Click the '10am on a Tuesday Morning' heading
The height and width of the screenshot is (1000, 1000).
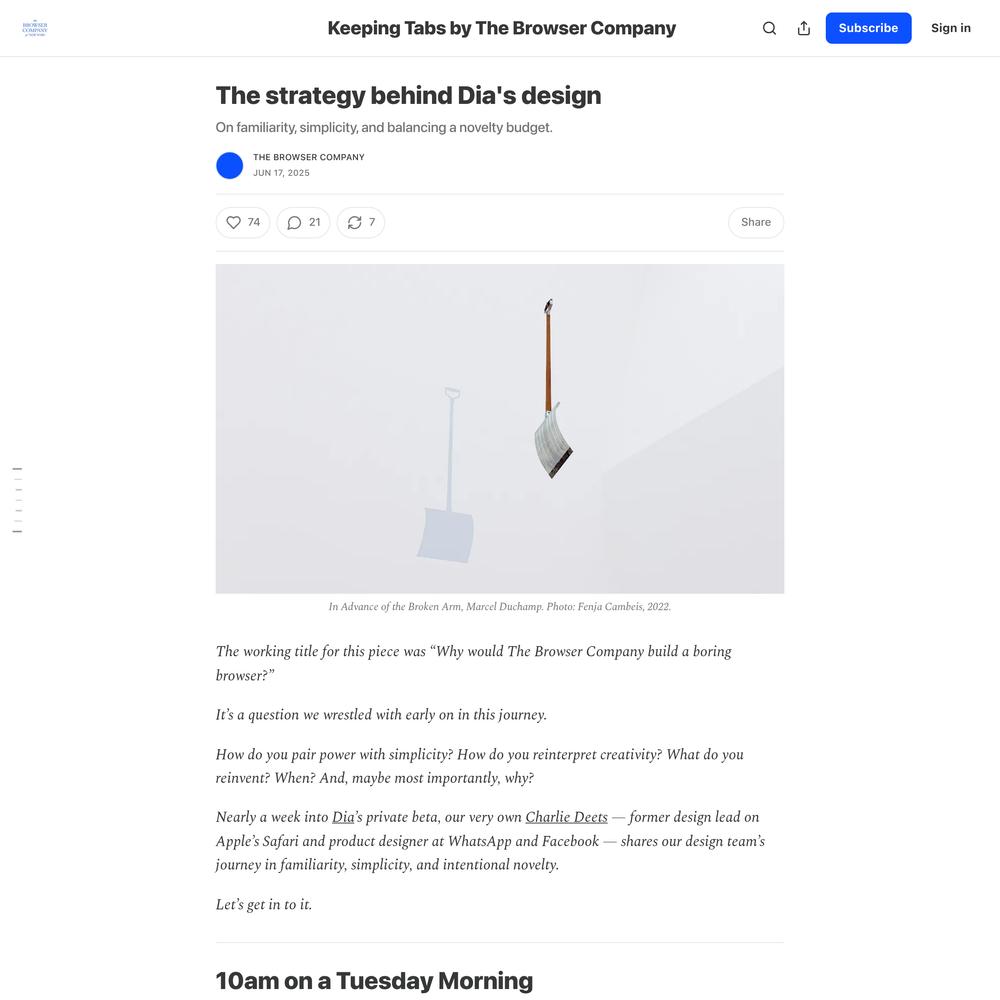coord(374,980)
